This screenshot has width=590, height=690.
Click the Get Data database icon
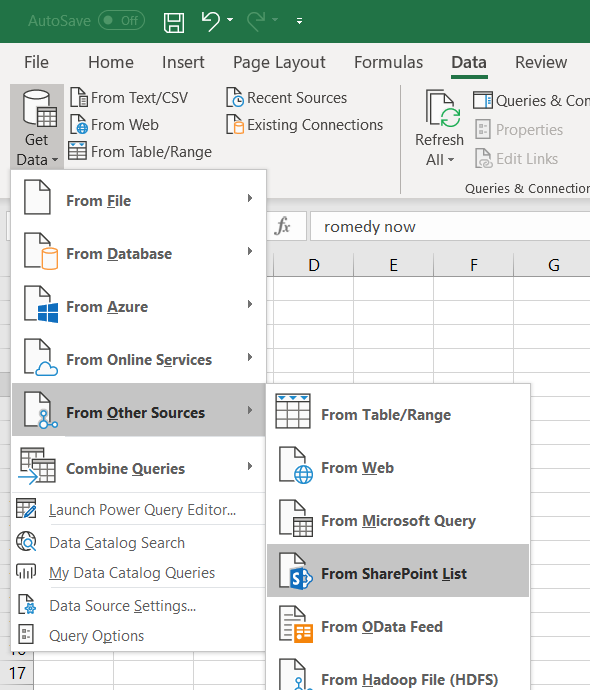pos(39,108)
